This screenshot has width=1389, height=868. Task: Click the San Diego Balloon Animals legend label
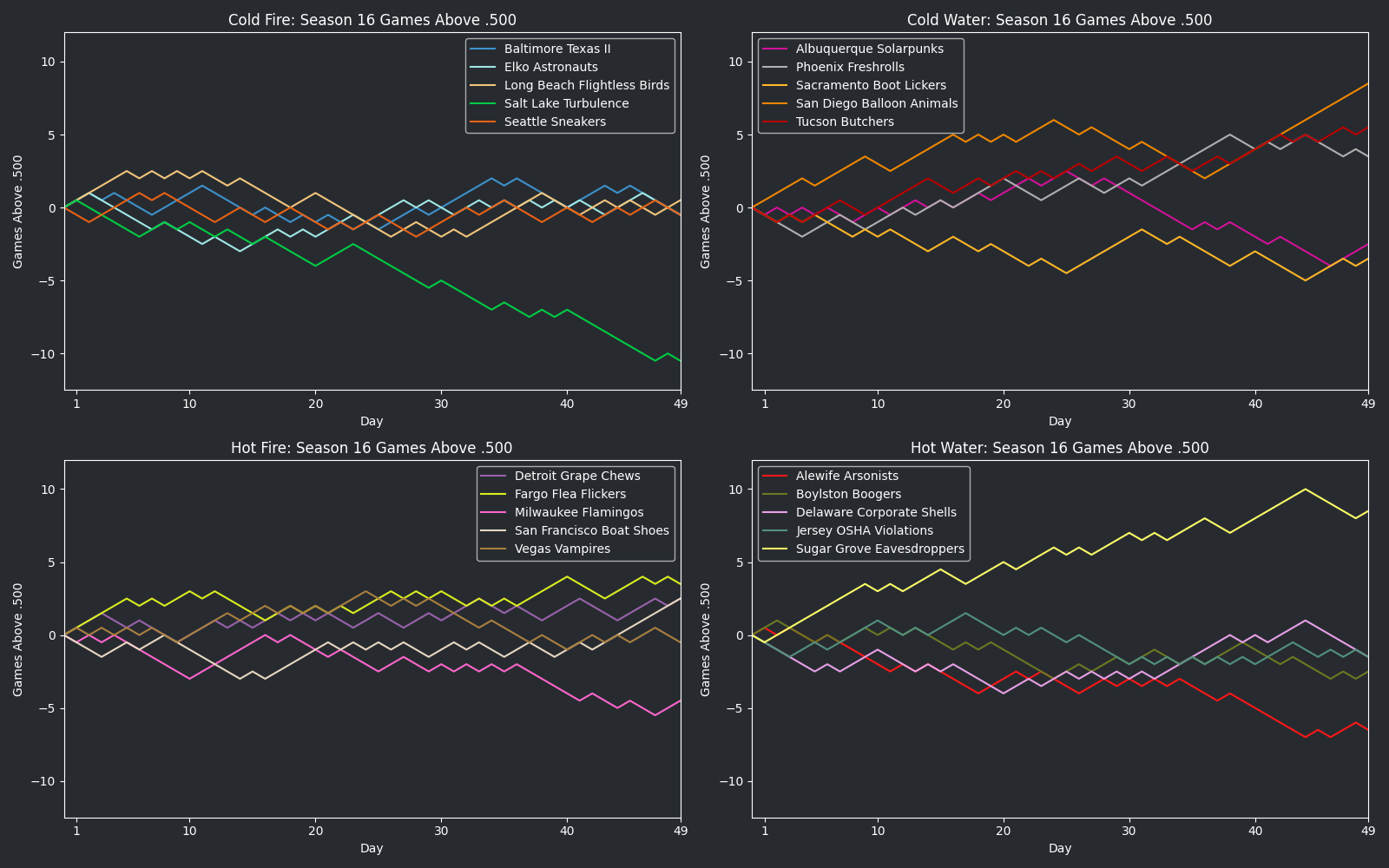point(877,103)
